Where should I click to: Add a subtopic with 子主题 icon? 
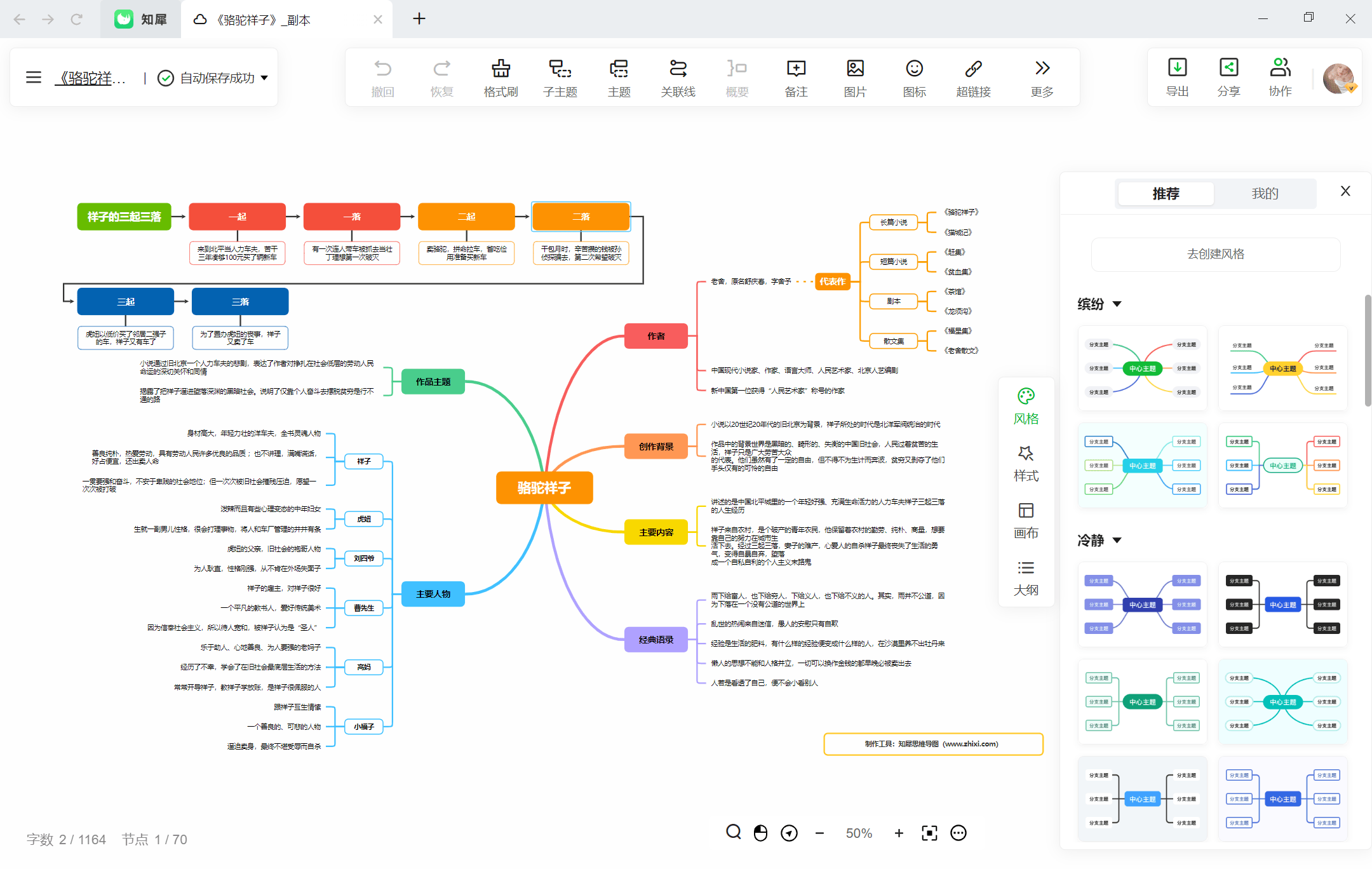(560, 77)
